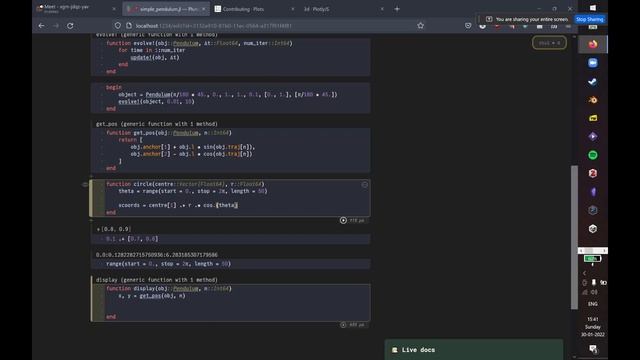Click inside the evolve! function cell
This screenshot has width=640, height=360.
pos(231,57)
